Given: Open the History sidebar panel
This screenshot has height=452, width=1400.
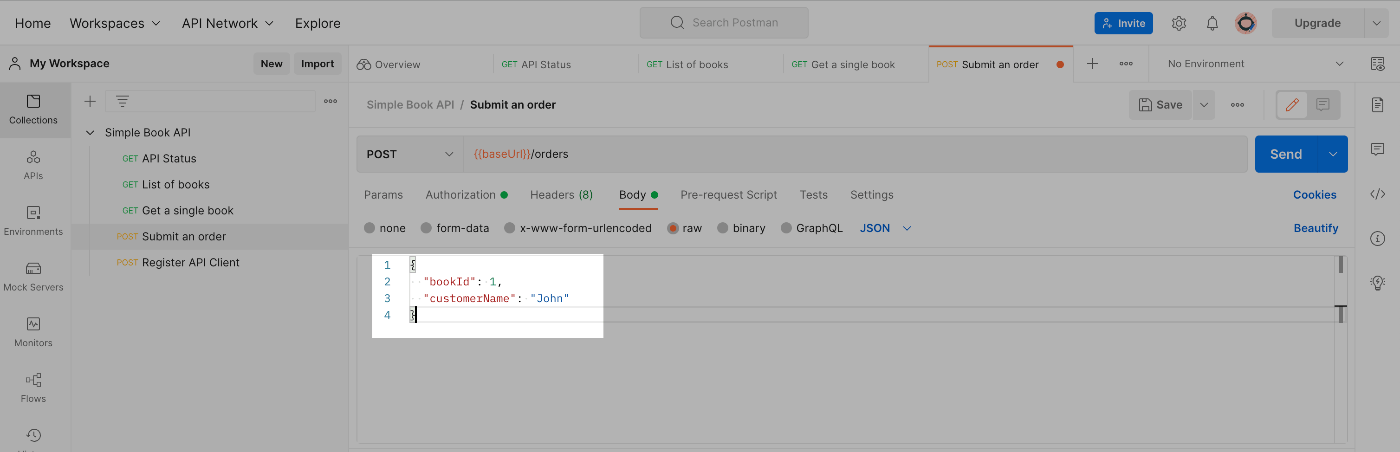Looking at the screenshot, I should (x=33, y=437).
